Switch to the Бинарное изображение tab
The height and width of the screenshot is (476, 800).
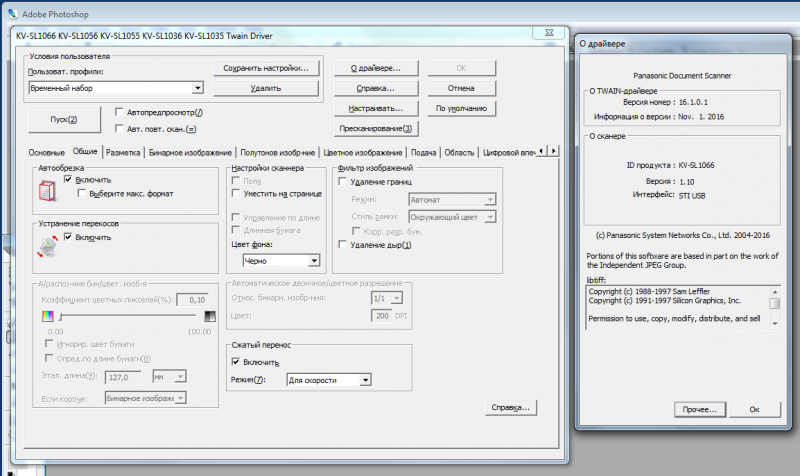(x=190, y=152)
